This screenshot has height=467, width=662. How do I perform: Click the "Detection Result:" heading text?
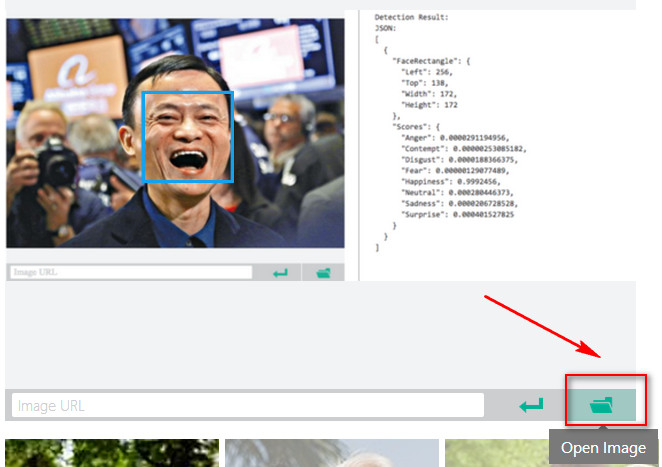[412, 18]
